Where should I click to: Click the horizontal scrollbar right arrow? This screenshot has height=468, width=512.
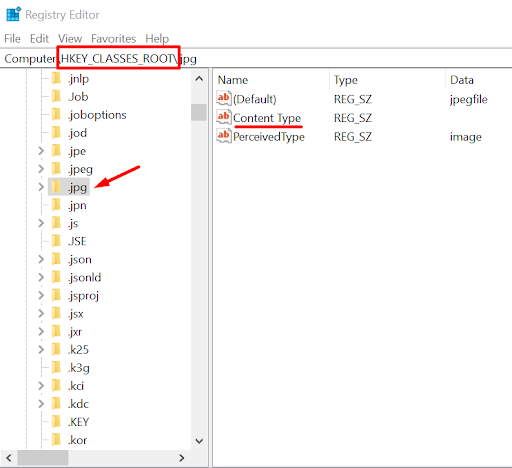tap(182, 458)
